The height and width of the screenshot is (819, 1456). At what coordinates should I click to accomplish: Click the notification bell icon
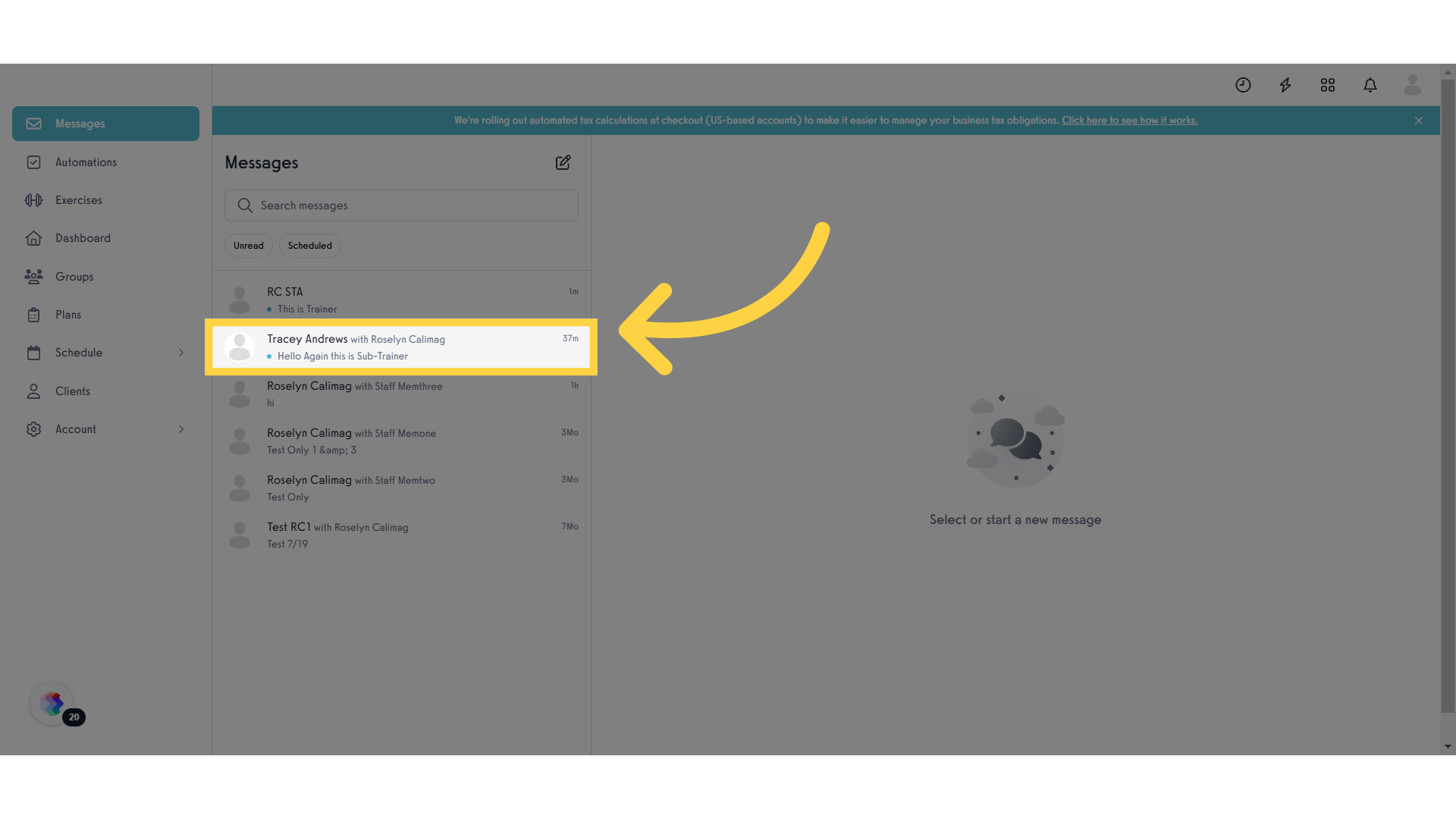[x=1370, y=85]
